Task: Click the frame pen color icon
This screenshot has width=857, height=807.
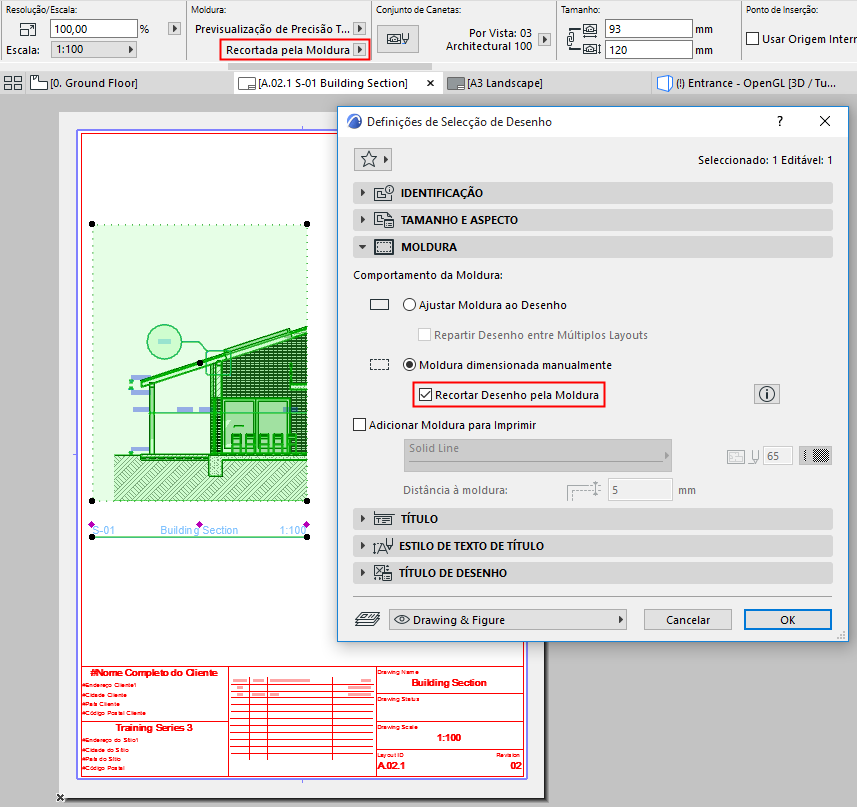Action: tap(754, 456)
